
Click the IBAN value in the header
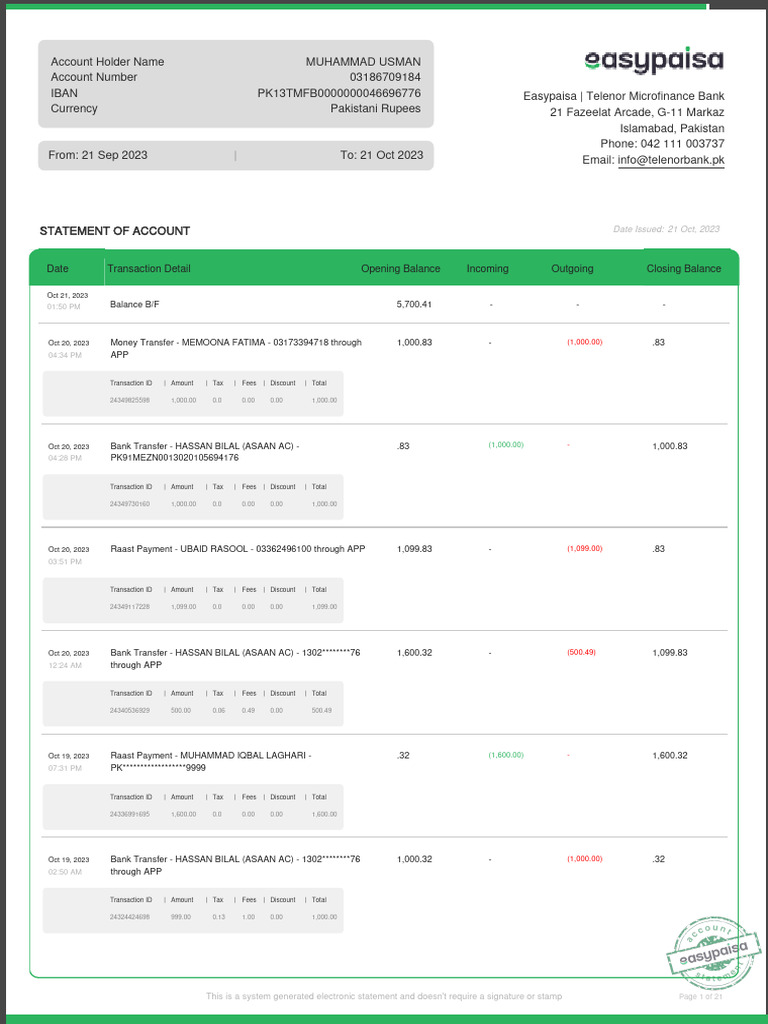point(339,93)
